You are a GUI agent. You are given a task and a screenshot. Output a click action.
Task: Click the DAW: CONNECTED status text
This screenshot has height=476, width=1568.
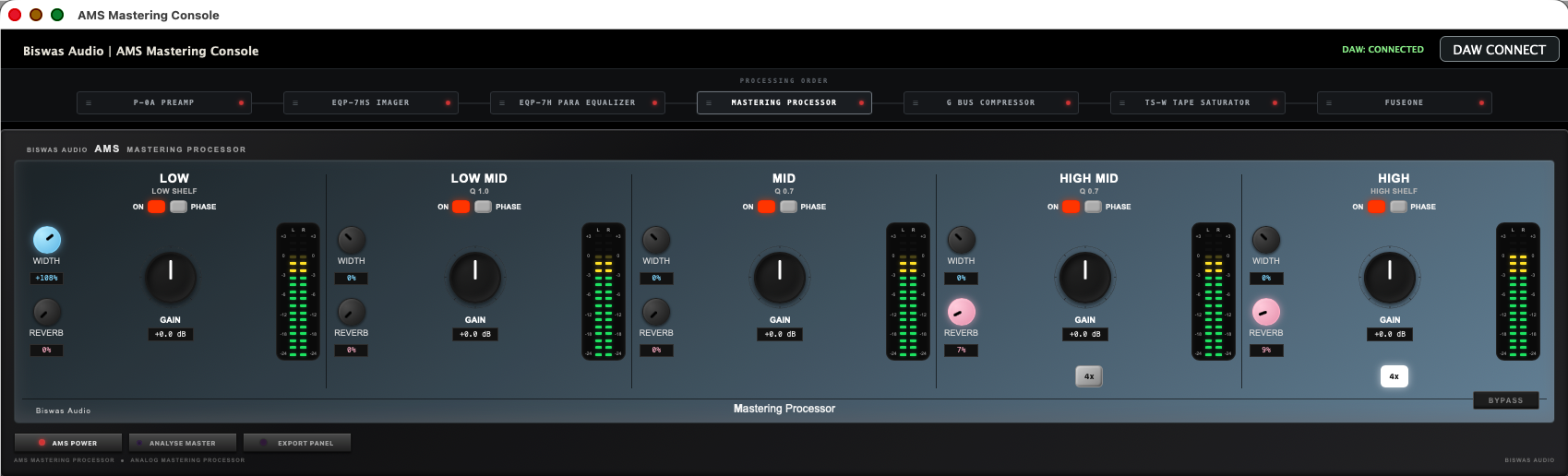1382,50
